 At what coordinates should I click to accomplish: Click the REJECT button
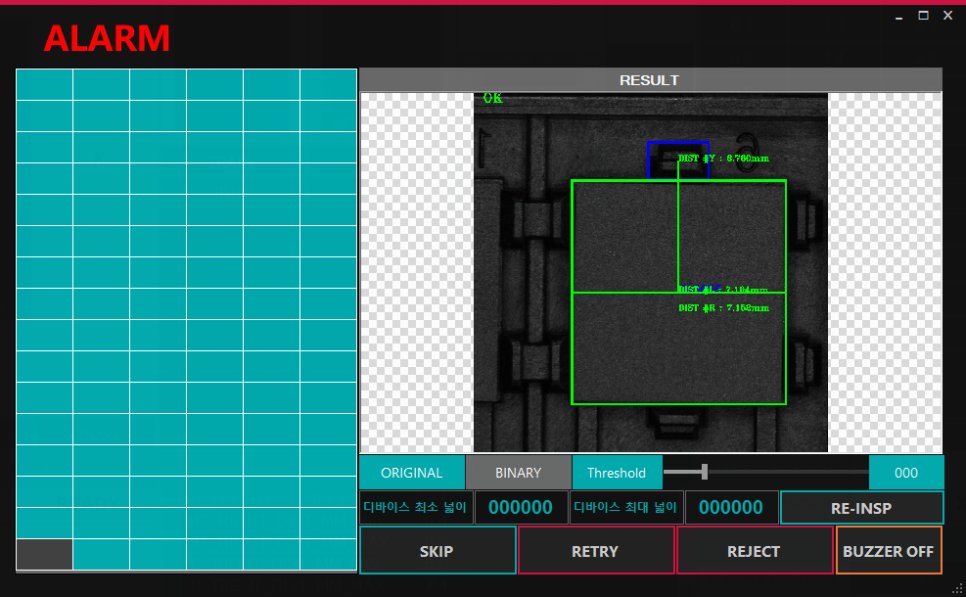pyautogui.click(x=754, y=551)
